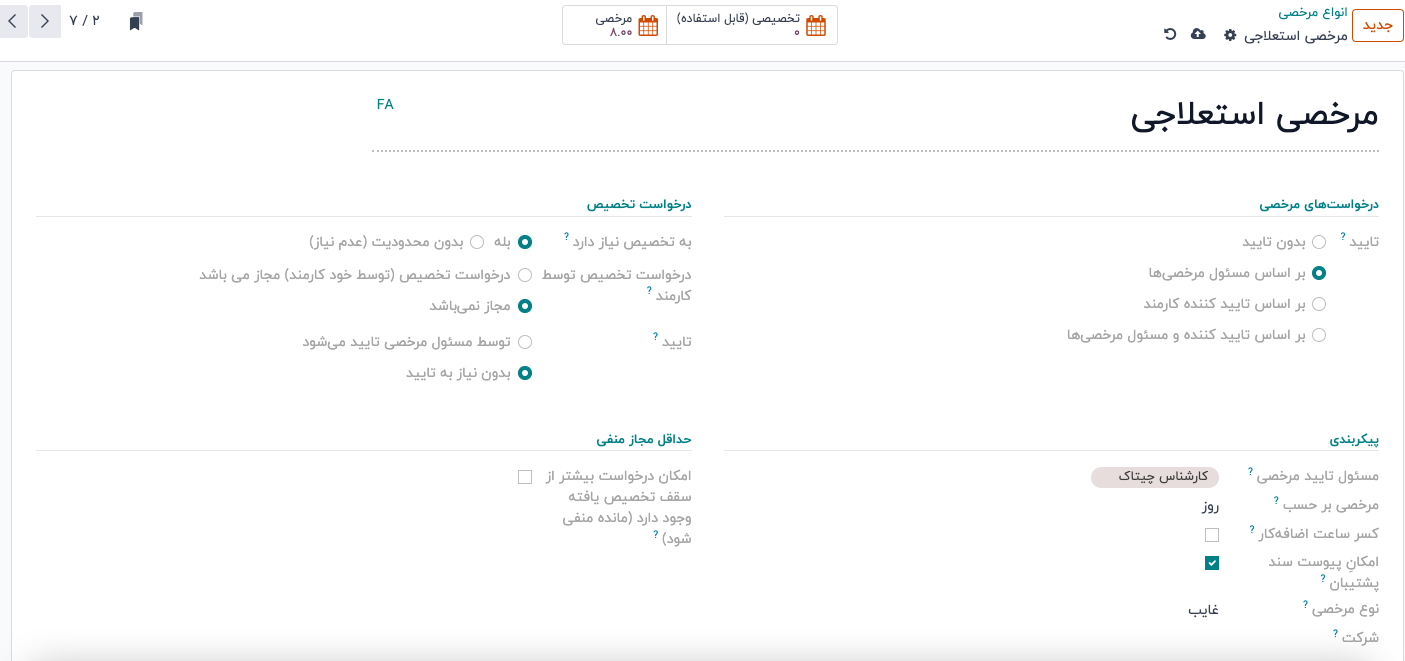Click the FA translation language button
The height and width of the screenshot is (661, 1405).
pyautogui.click(x=385, y=104)
